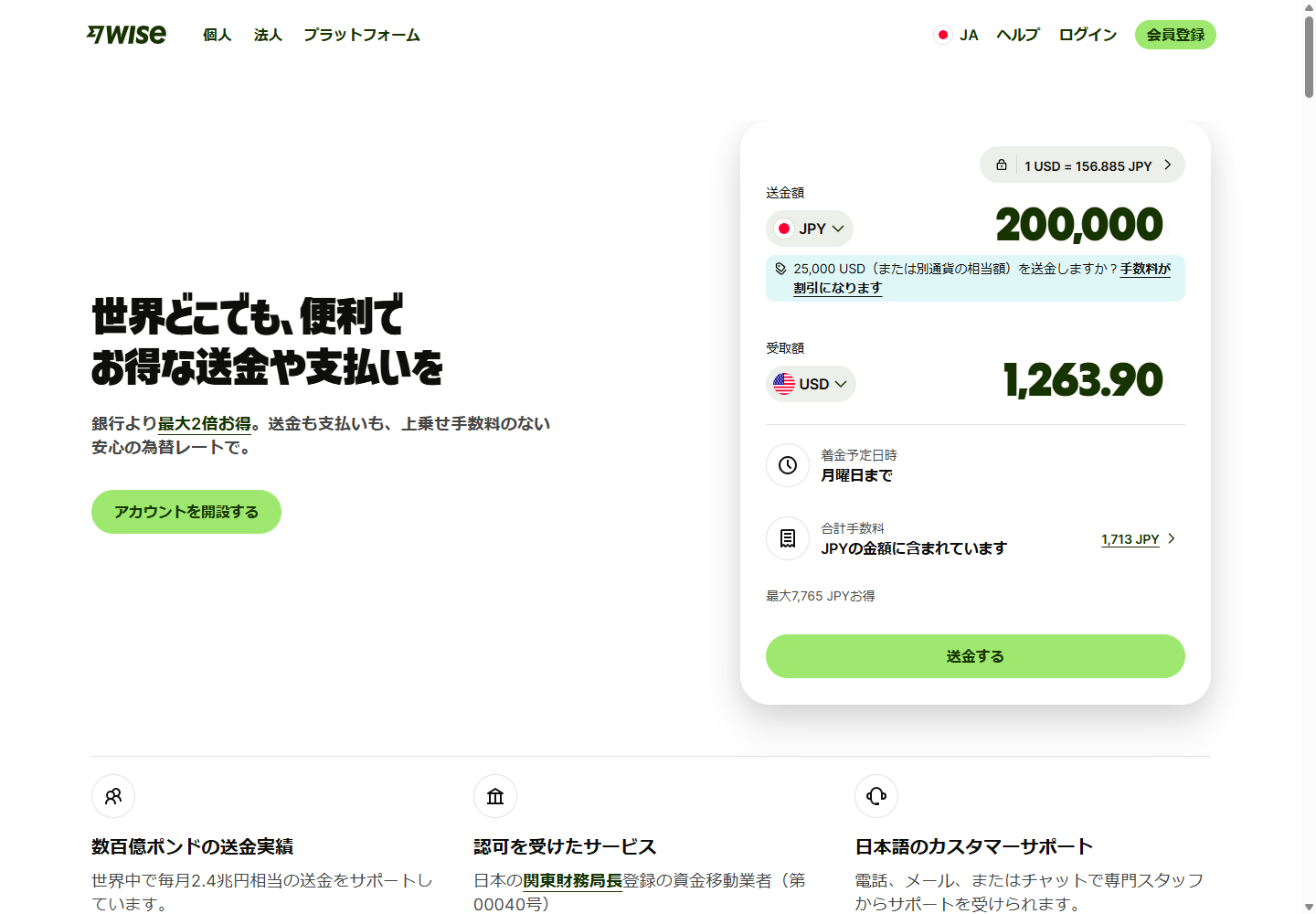Click the chevron next to the exchange rate
This screenshot has height=914, width=1316.
(x=1167, y=165)
